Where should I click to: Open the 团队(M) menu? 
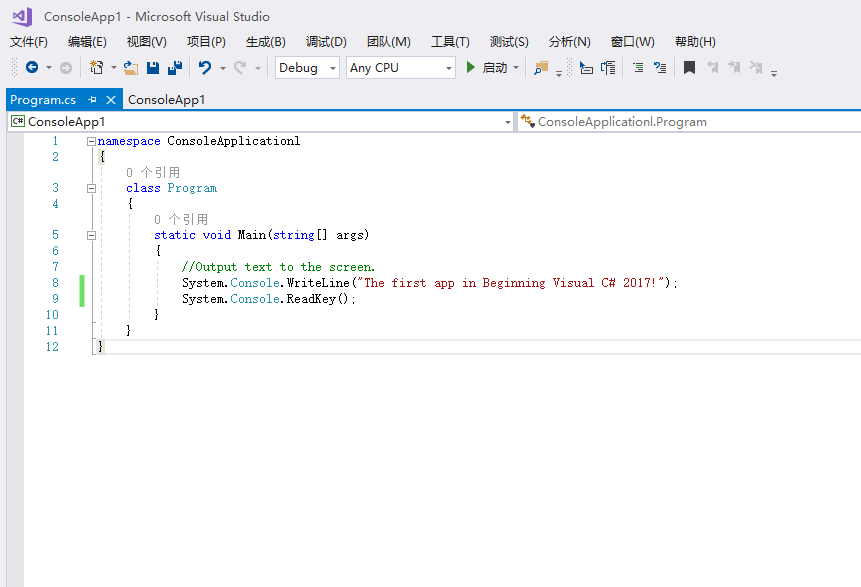click(389, 42)
